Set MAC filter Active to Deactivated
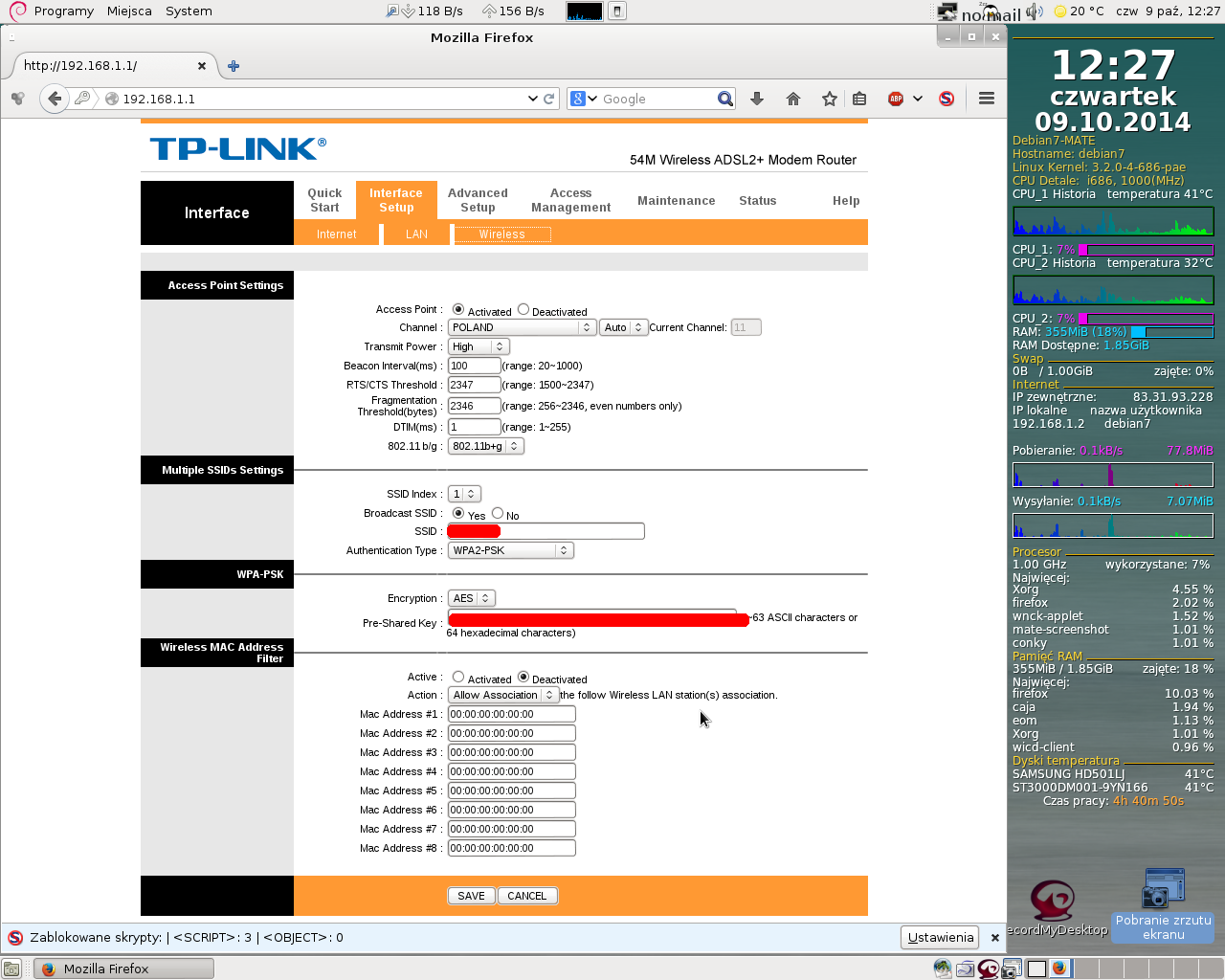 pyautogui.click(x=523, y=677)
